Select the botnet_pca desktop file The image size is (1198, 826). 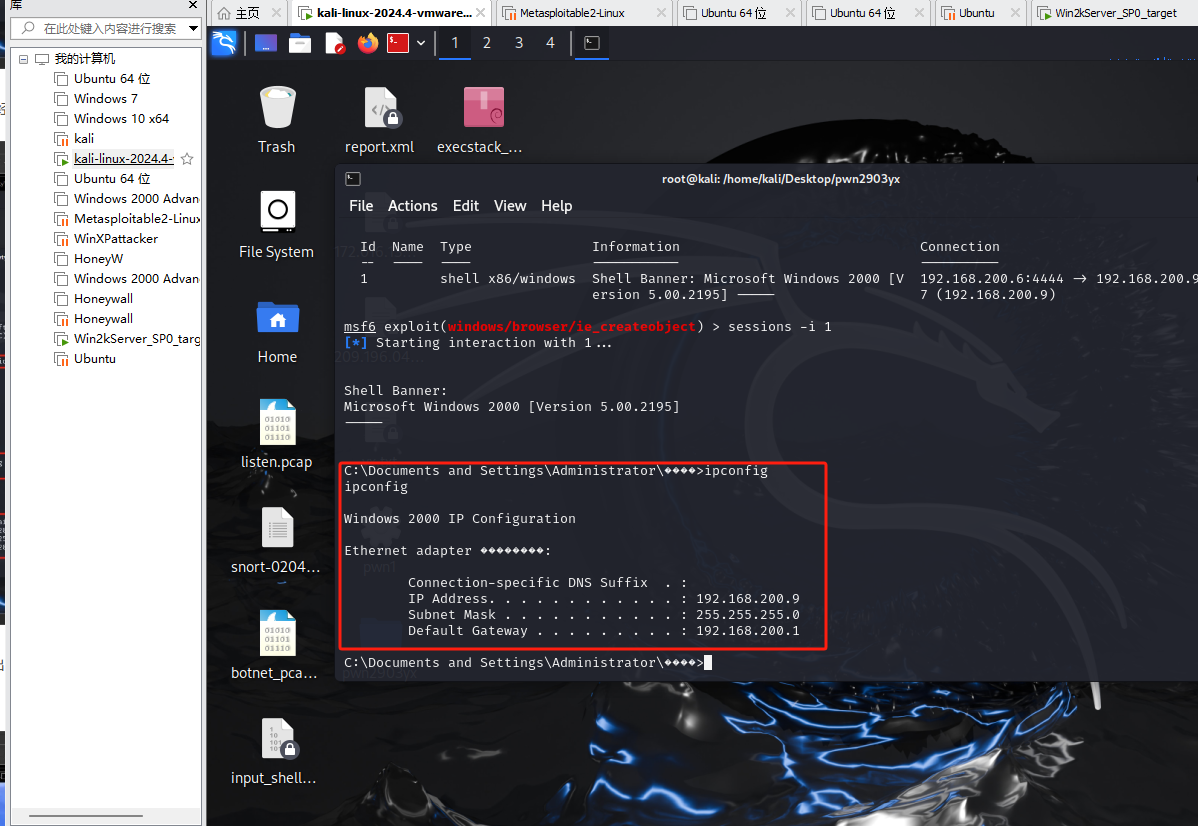(x=275, y=646)
